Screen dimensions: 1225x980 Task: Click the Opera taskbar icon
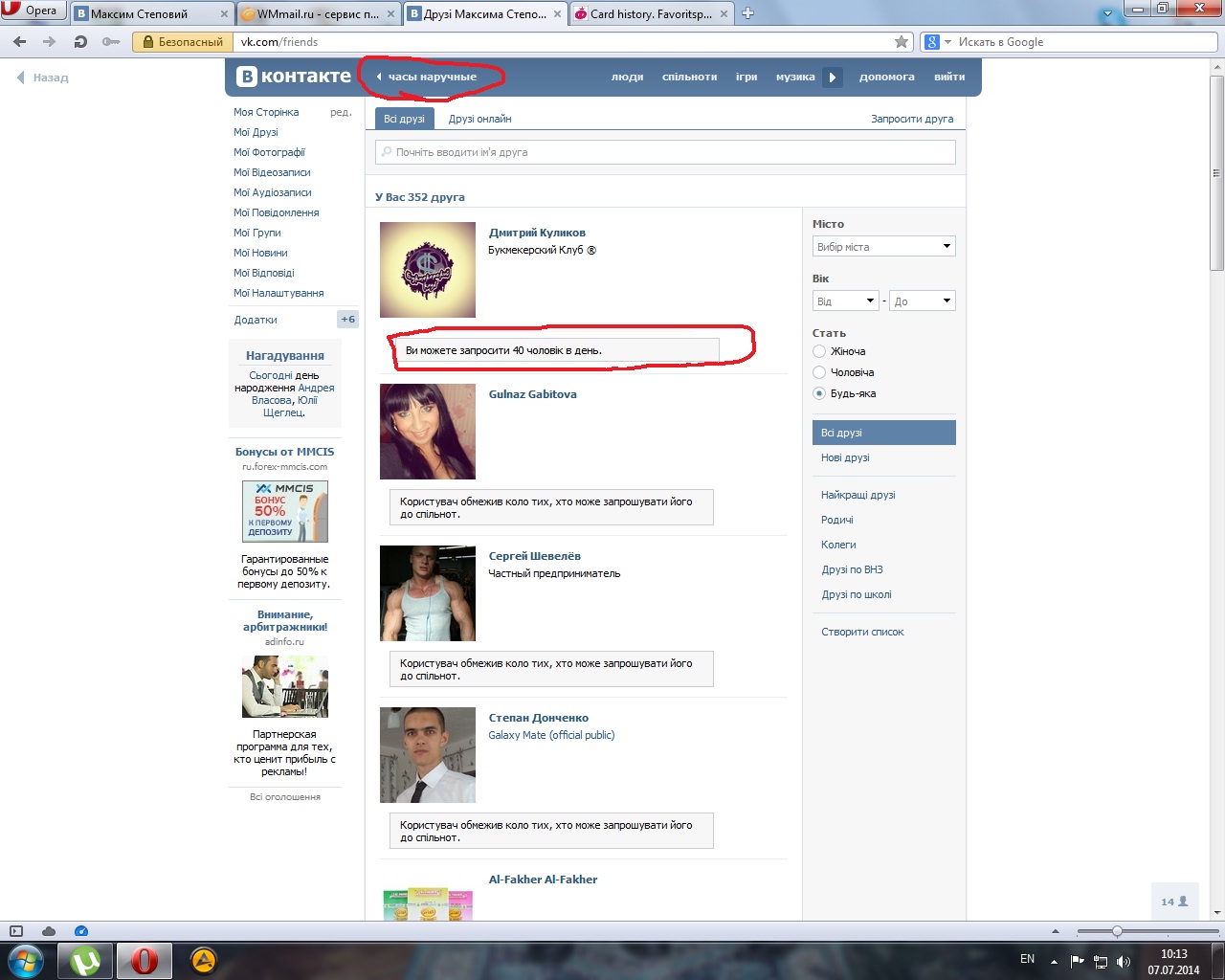[x=145, y=960]
